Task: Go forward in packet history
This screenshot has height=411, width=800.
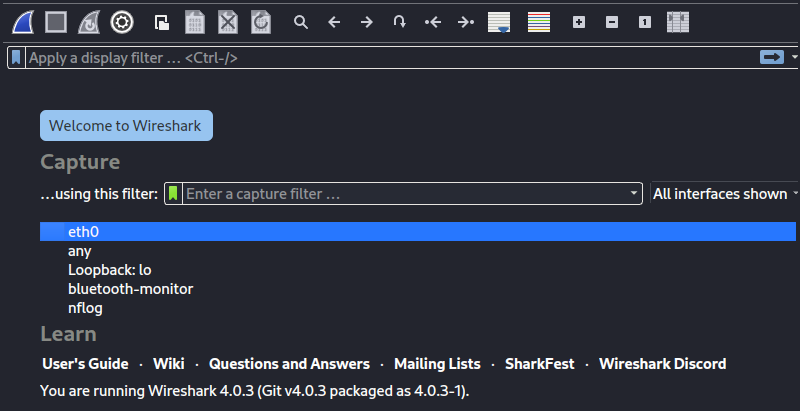Action: [367, 22]
